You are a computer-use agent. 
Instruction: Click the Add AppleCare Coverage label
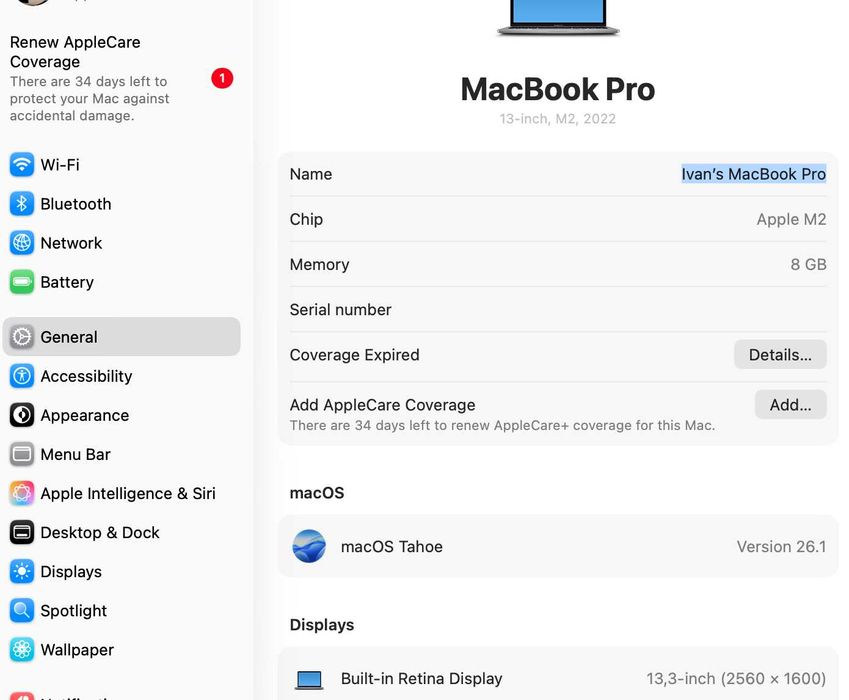tap(382, 405)
